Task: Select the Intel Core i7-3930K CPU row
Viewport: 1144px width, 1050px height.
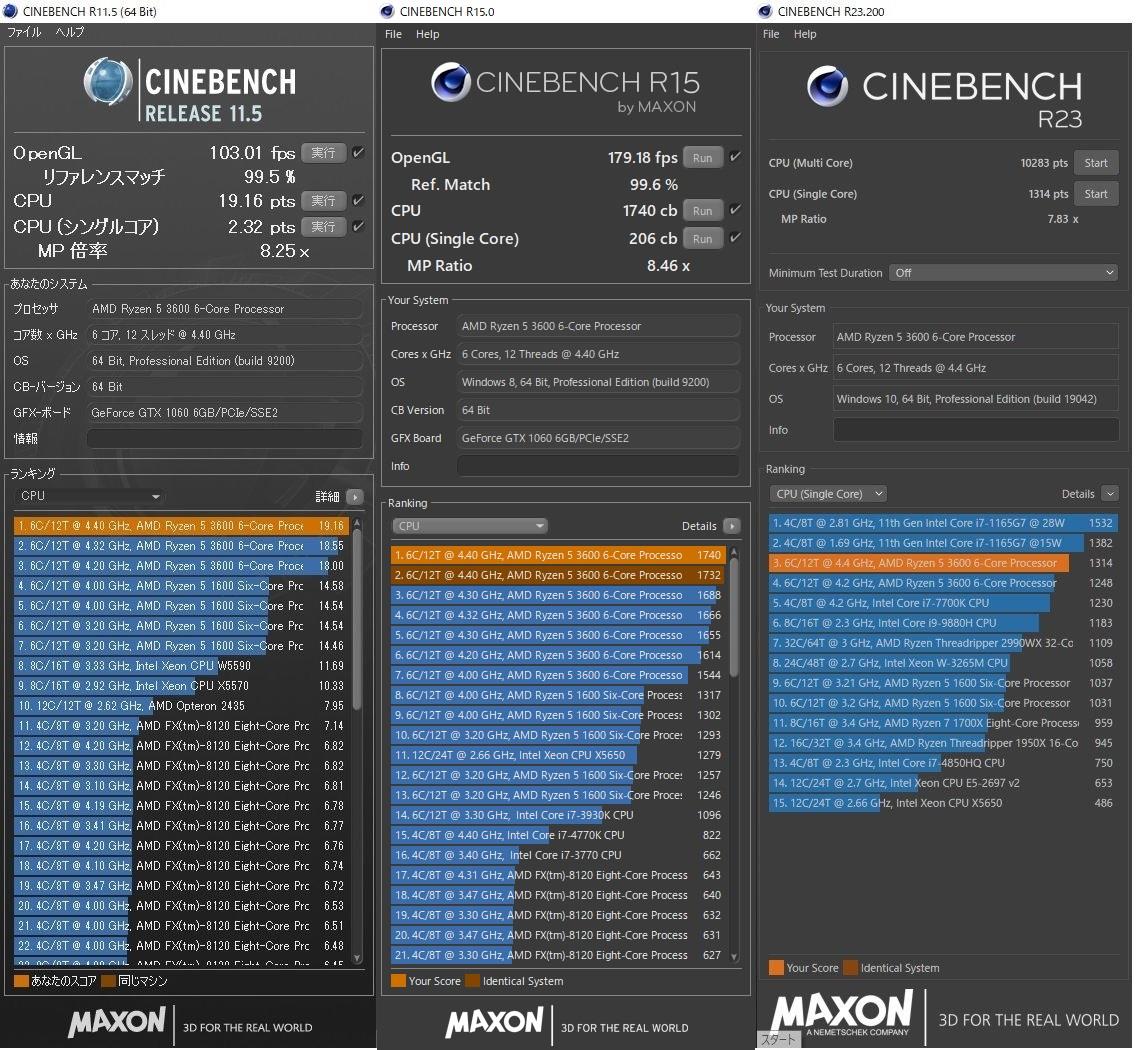Action: point(558,815)
